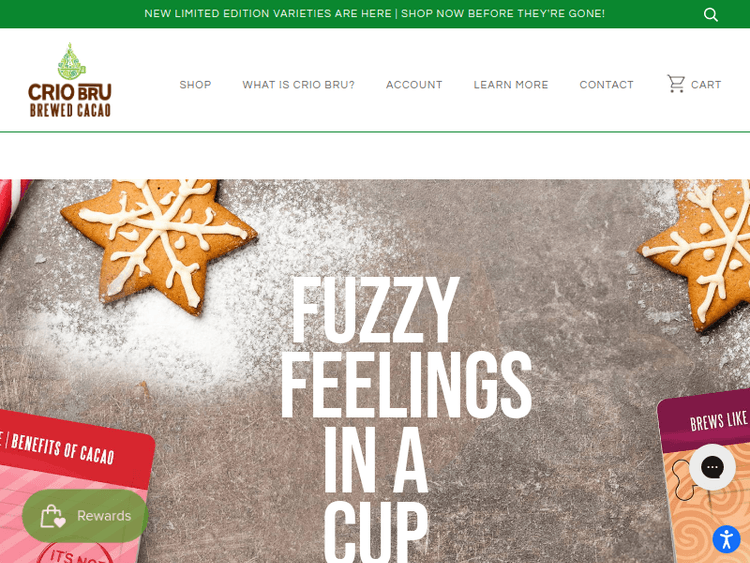Image resolution: width=750 pixels, height=563 pixels.
Task: Click the Crio Bru logo
Action: click(70, 80)
